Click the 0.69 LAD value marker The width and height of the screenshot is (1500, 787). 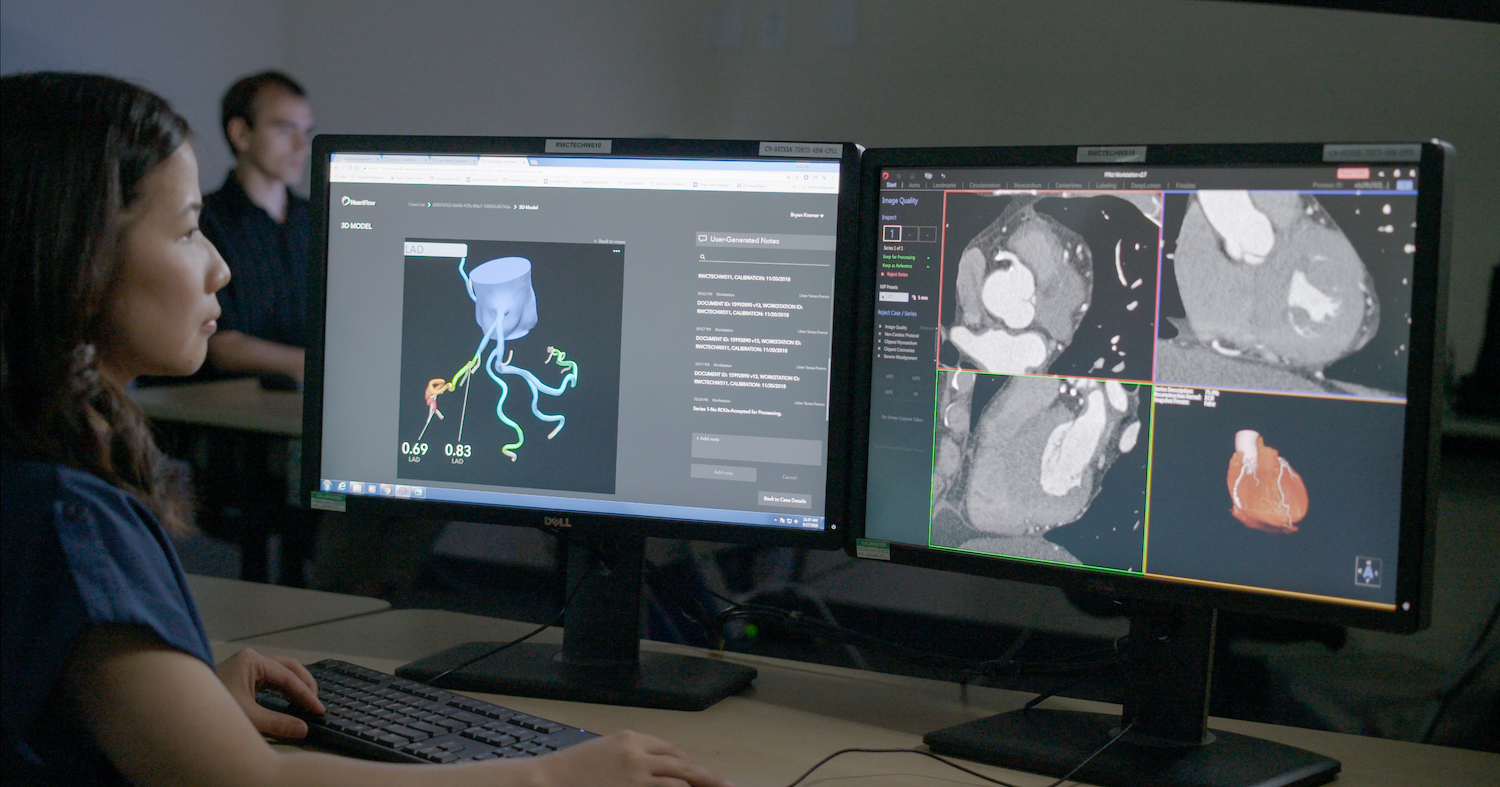click(x=415, y=453)
